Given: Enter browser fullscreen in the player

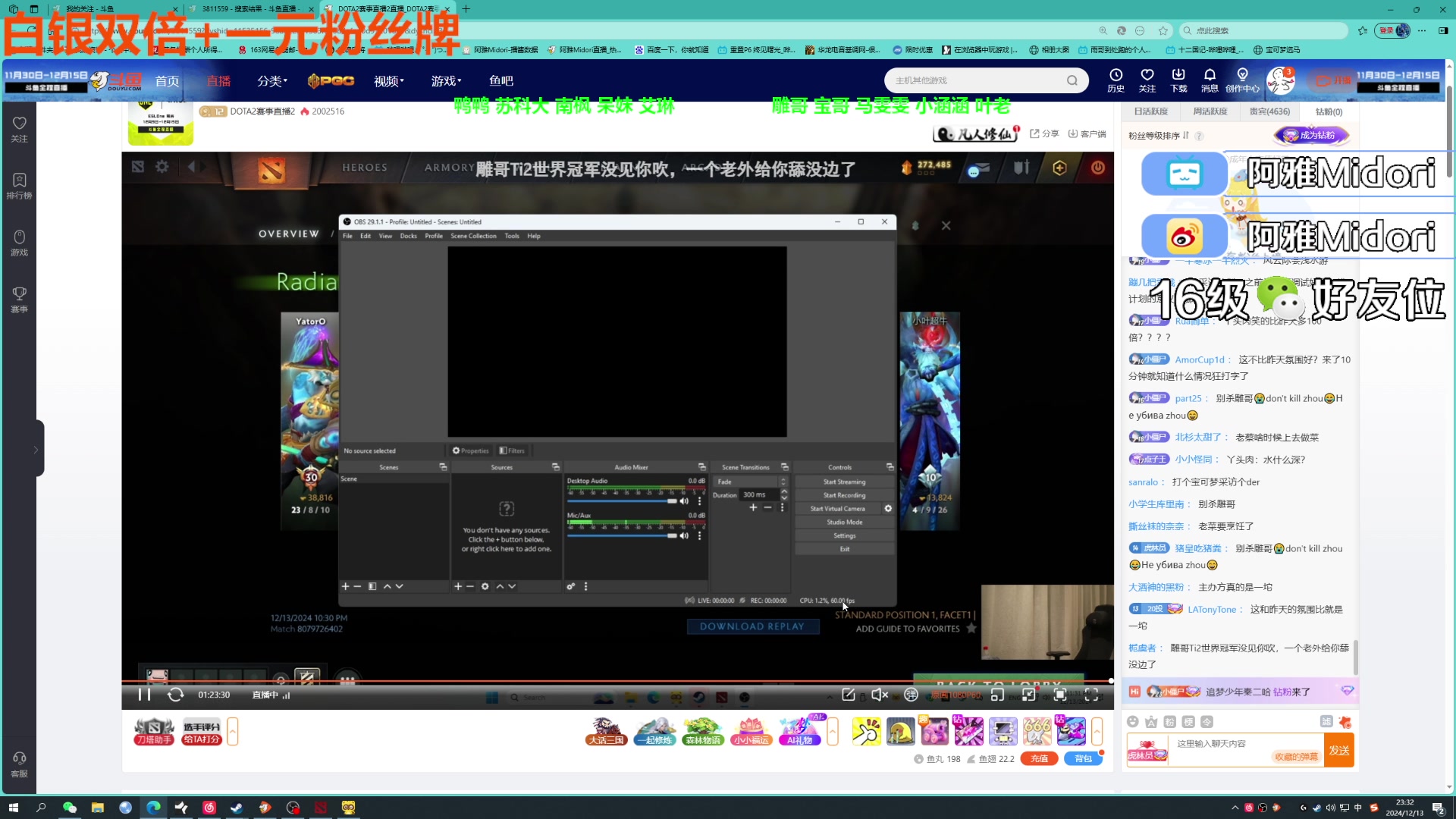Looking at the screenshot, I should coord(1091,695).
